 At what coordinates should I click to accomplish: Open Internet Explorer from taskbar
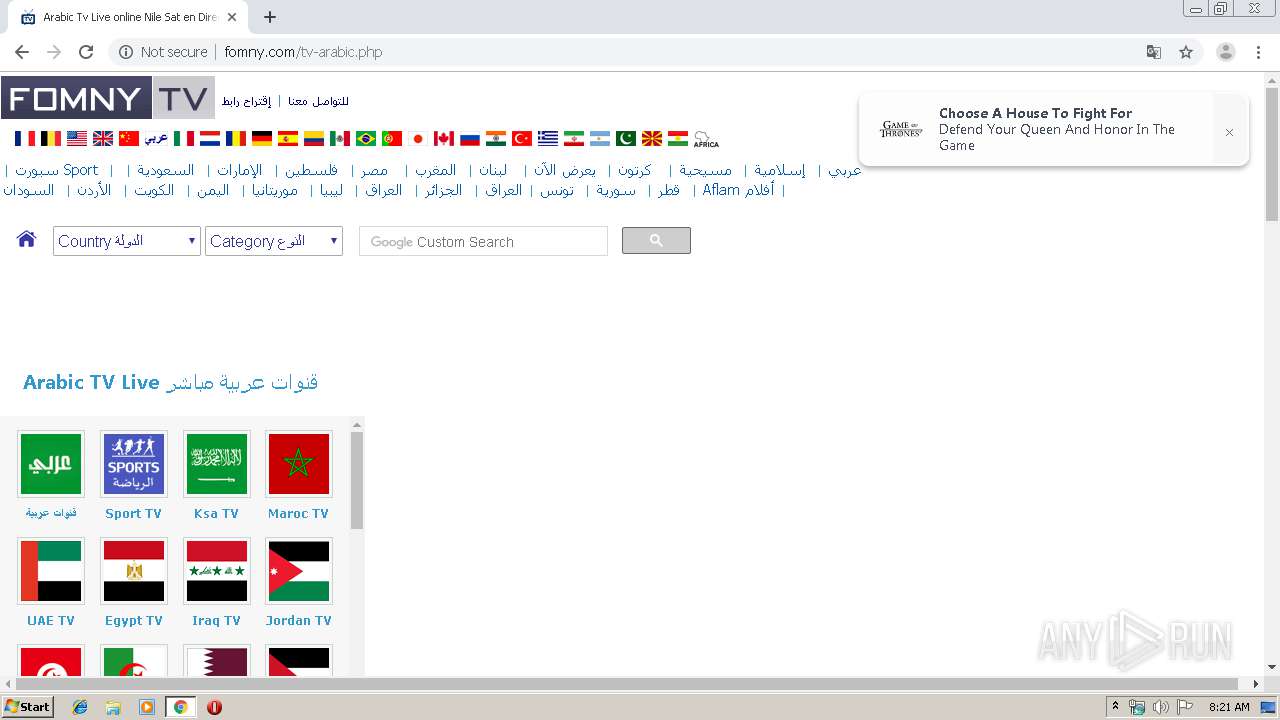point(80,707)
